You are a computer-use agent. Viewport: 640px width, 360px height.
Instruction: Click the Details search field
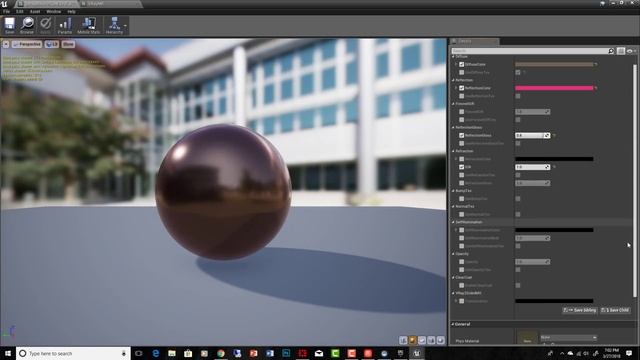point(530,51)
